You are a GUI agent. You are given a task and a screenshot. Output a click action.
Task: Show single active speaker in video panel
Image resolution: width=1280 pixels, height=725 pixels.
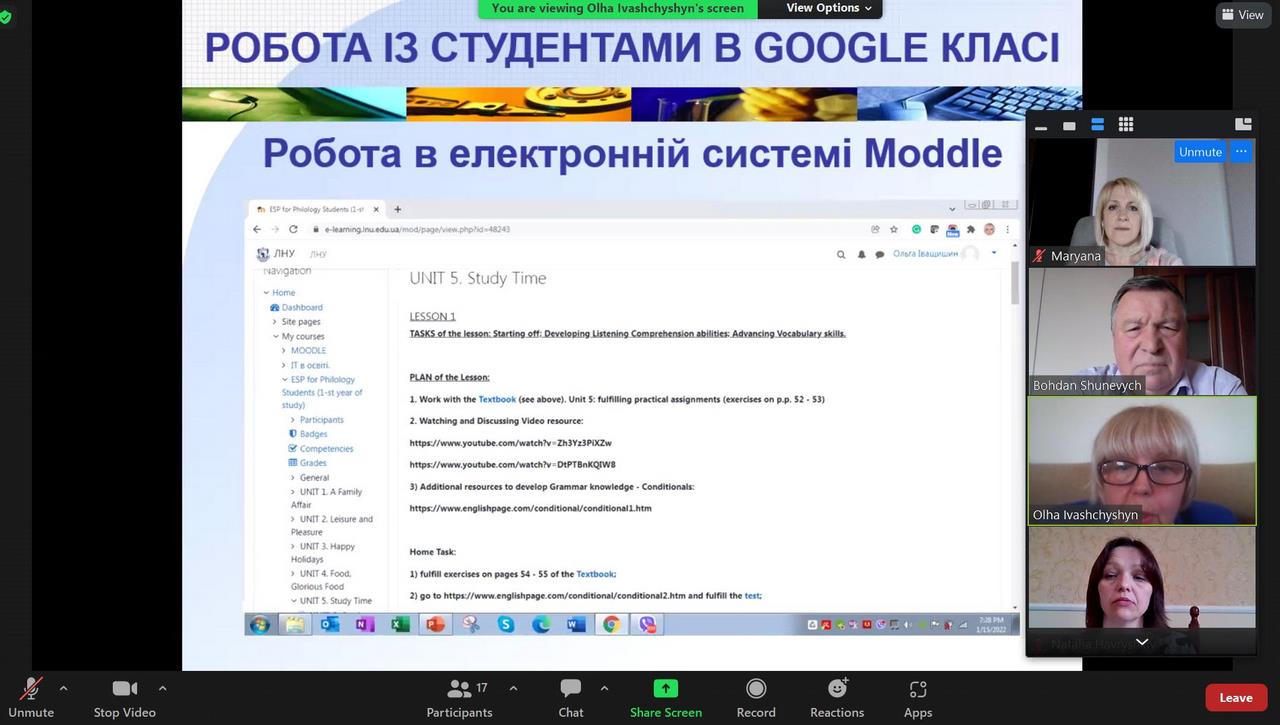tap(1069, 125)
